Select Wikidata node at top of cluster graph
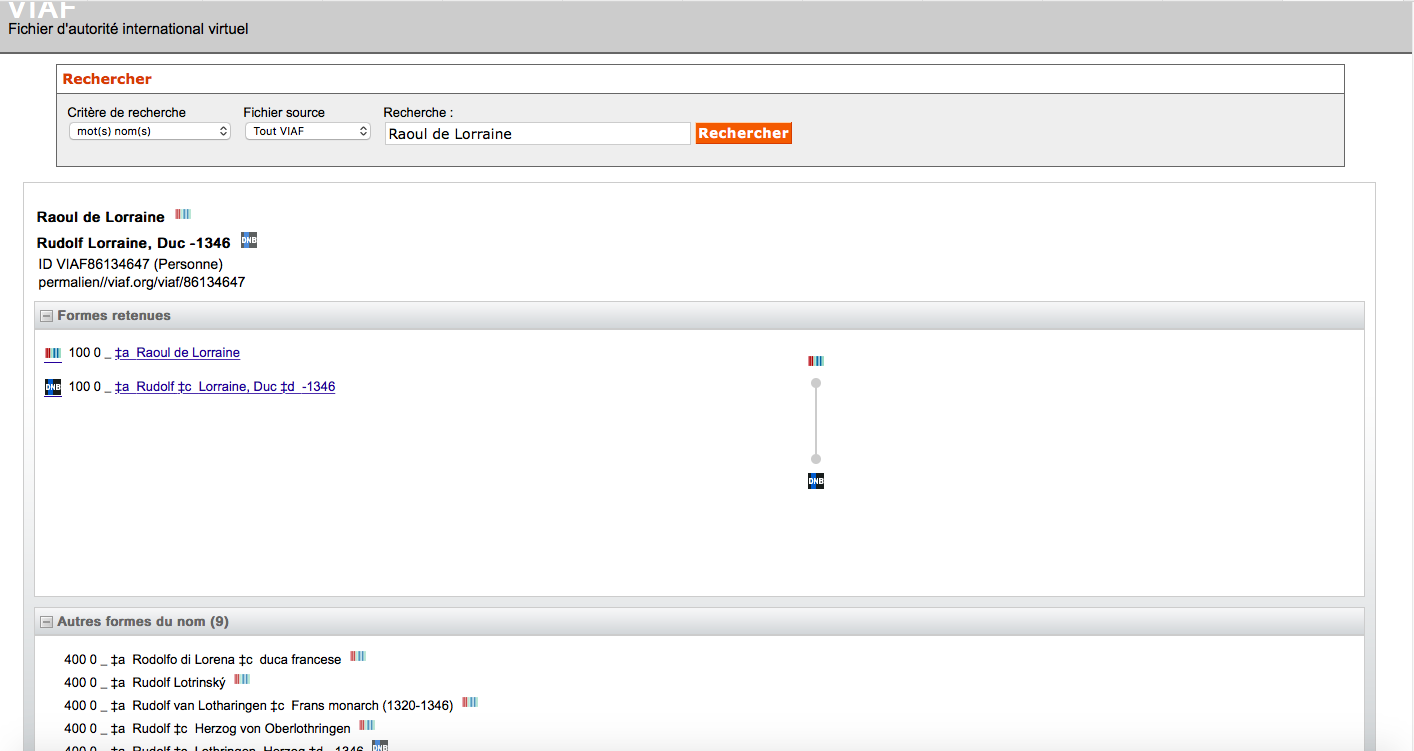 click(816, 361)
